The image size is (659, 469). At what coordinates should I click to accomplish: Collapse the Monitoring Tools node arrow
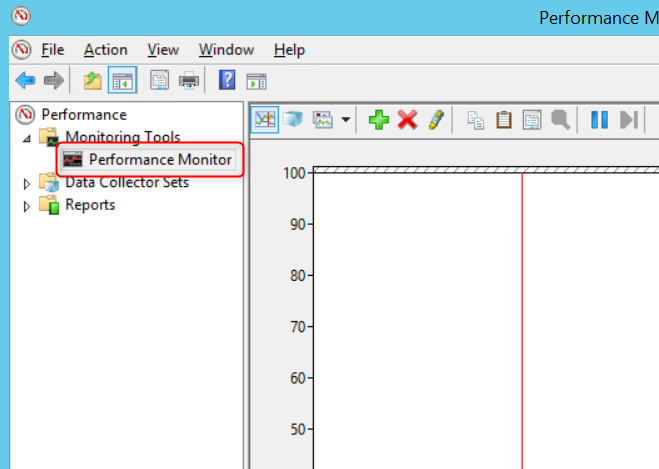[x=26, y=138]
